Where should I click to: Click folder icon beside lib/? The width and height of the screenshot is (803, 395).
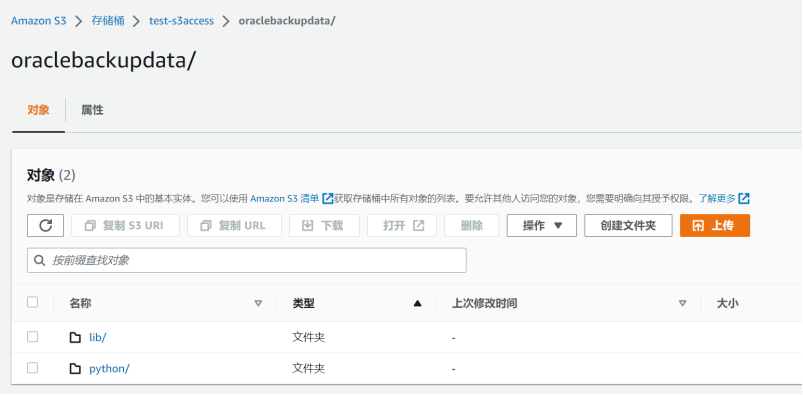pos(75,338)
